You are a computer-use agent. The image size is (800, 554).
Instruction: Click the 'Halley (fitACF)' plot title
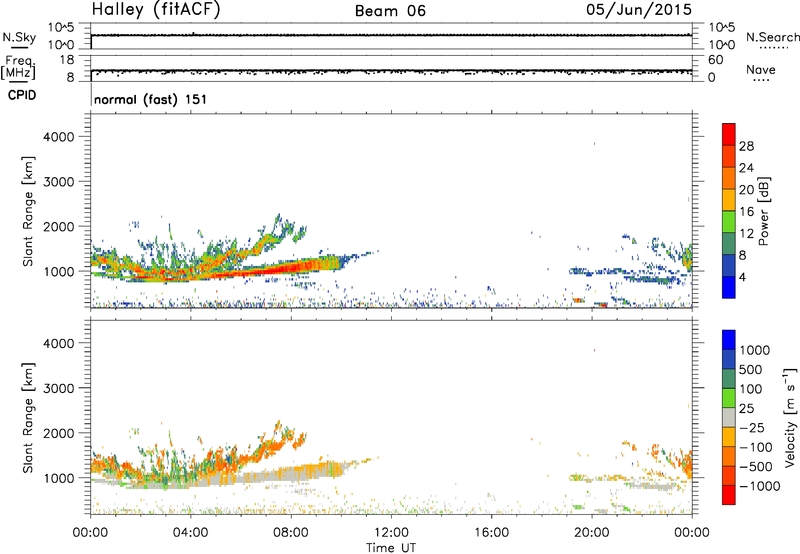[156, 10]
